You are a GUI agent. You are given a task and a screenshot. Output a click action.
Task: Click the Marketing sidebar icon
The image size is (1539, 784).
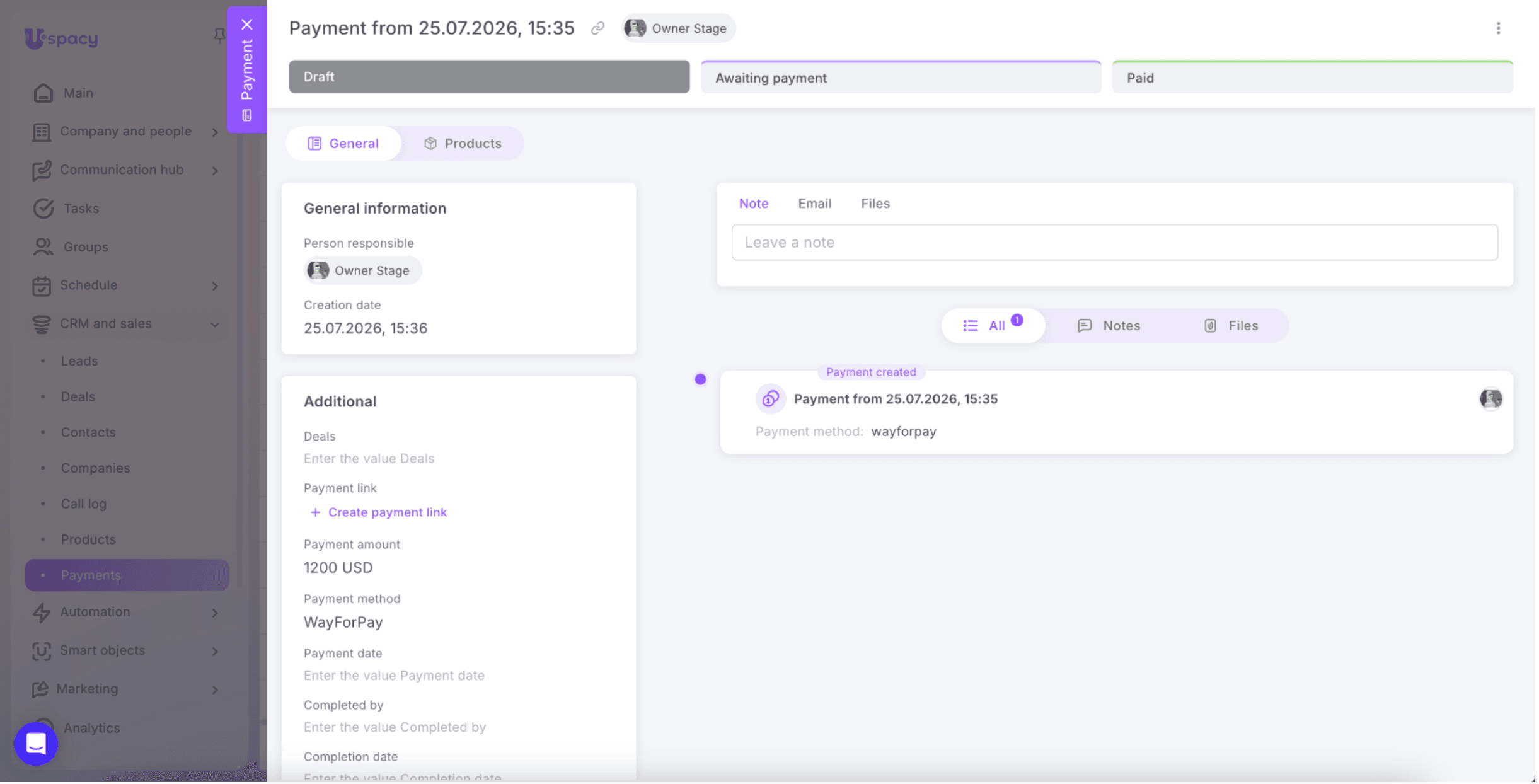pos(40,689)
